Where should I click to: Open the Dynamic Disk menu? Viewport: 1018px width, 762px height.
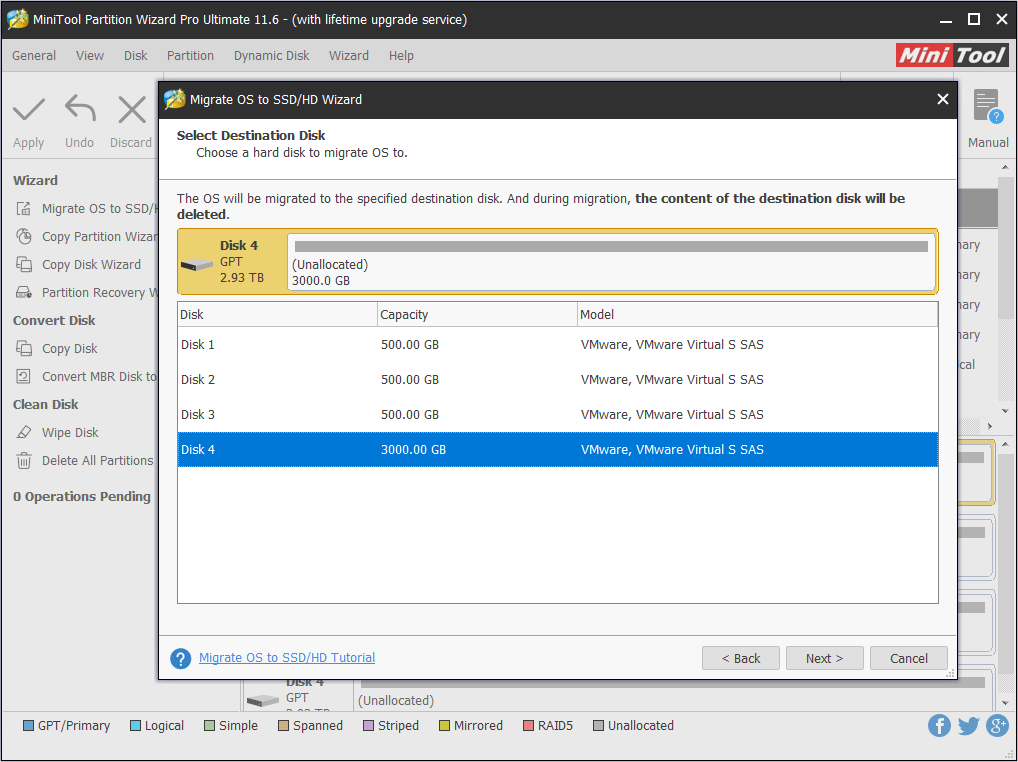point(271,56)
